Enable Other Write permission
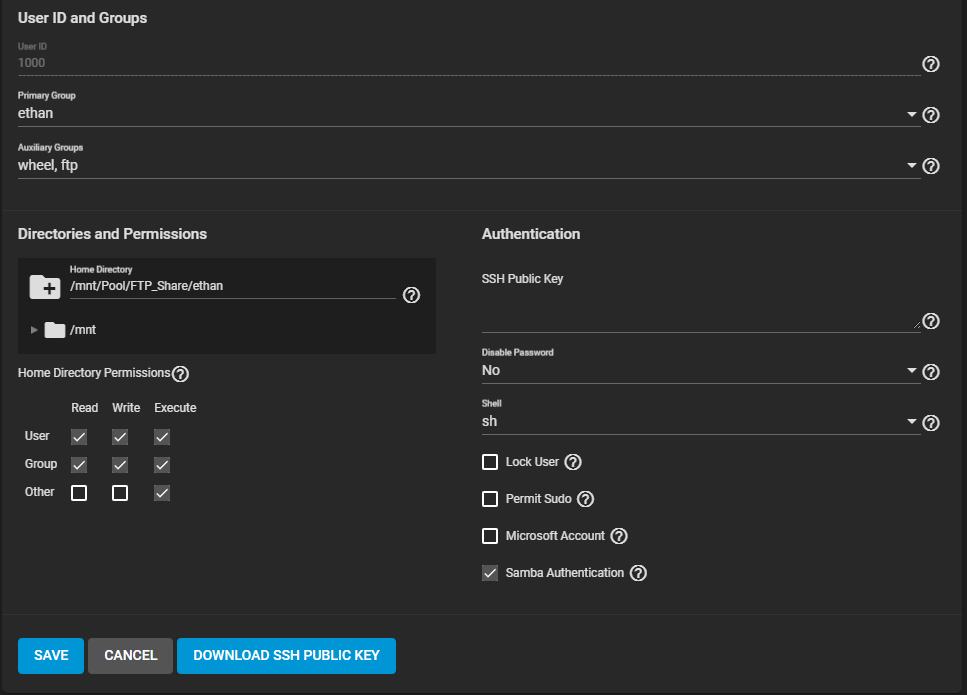Image resolution: width=967 pixels, height=695 pixels. [120, 493]
